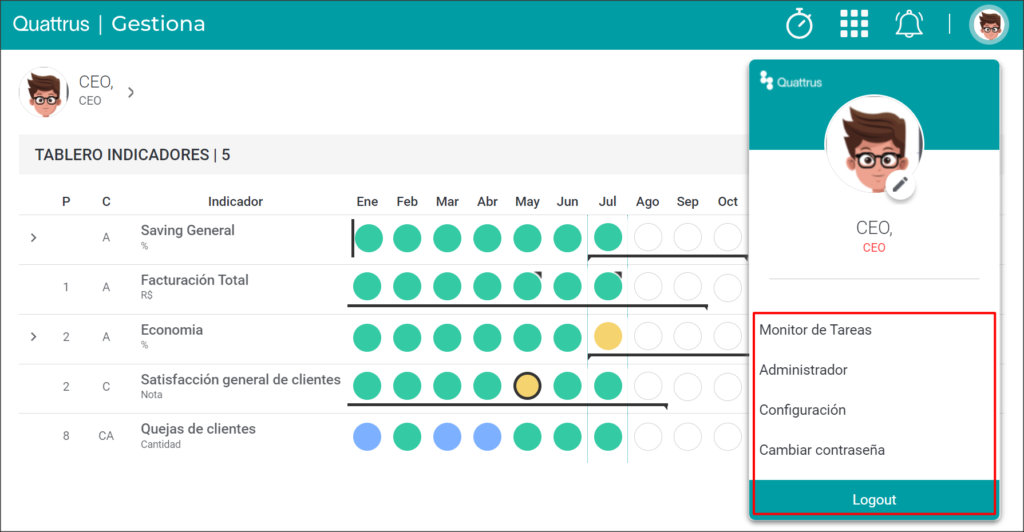1024x532 pixels.
Task: Click Saving General empty August circle
Action: point(648,237)
